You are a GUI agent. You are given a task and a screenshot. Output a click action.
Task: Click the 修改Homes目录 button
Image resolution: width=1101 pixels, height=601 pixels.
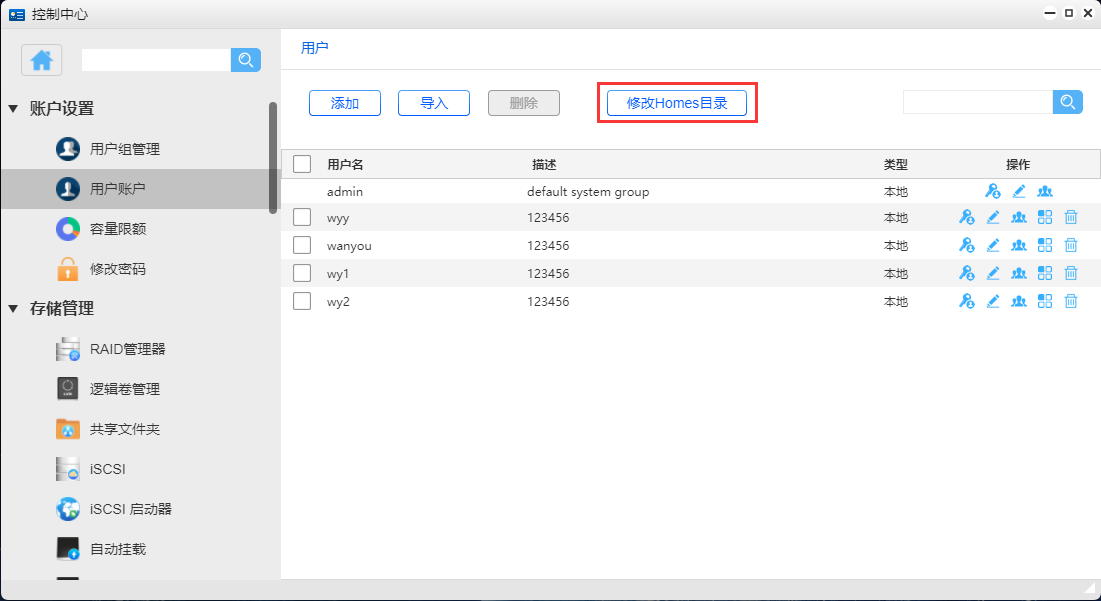[677, 103]
